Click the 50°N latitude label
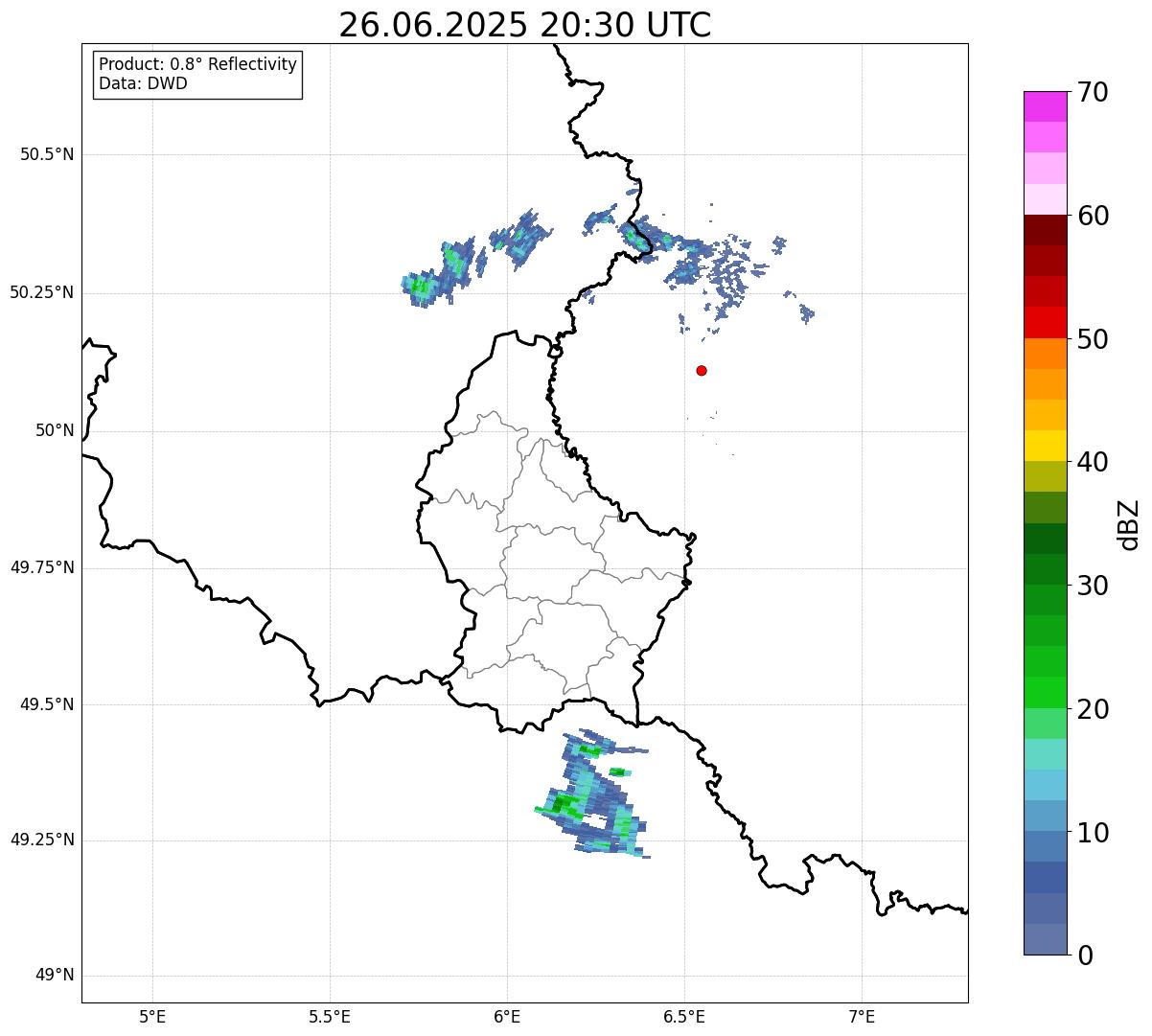The width and height of the screenshot is (1152, 1036). coord(55,430)
